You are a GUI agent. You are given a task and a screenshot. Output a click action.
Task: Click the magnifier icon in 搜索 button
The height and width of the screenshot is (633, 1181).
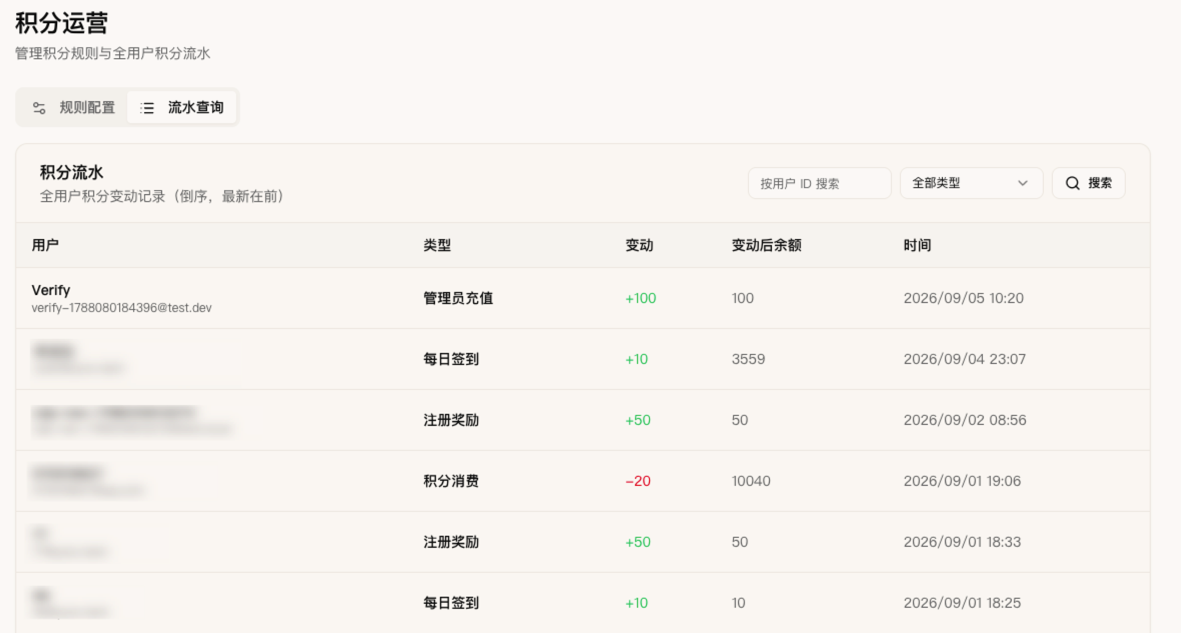coord(1073,183)
